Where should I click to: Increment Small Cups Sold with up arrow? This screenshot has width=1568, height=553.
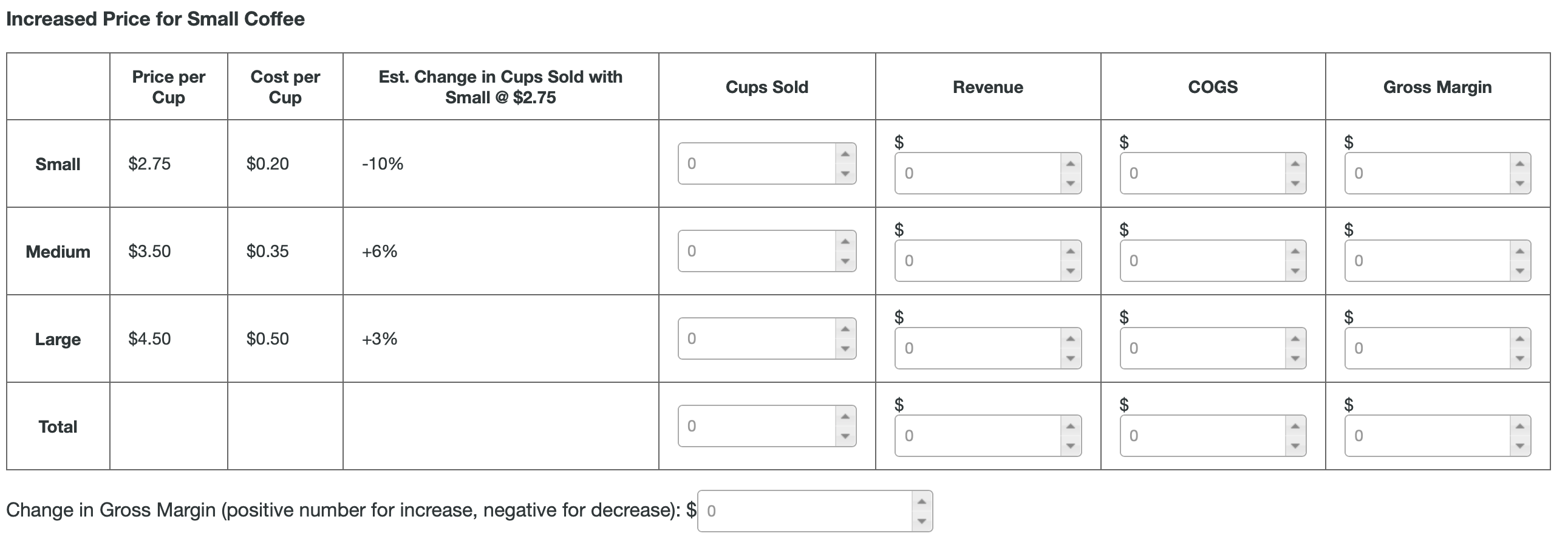click(x=846, y=154)
